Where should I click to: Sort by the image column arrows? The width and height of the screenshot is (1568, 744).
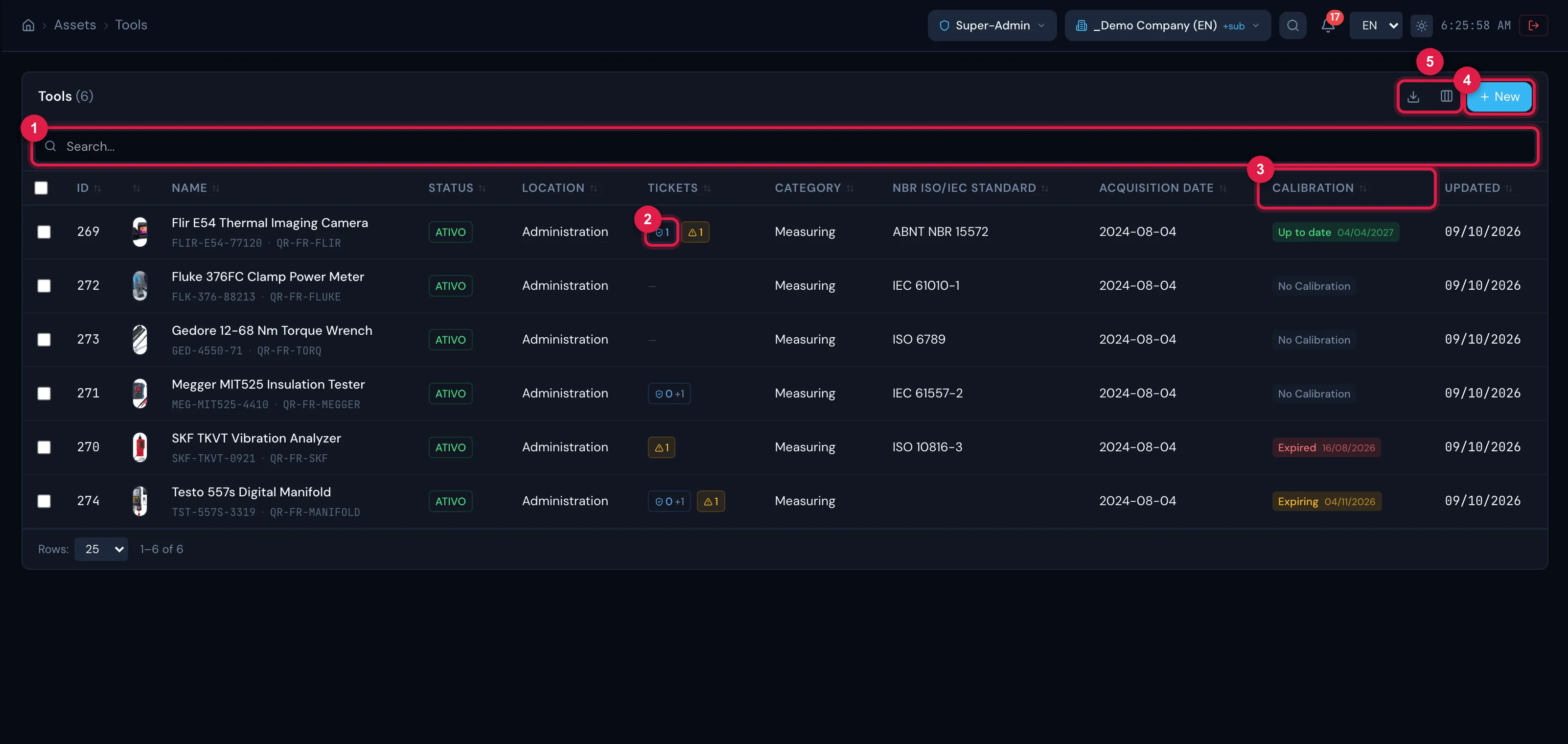click(x=137, y=188)
